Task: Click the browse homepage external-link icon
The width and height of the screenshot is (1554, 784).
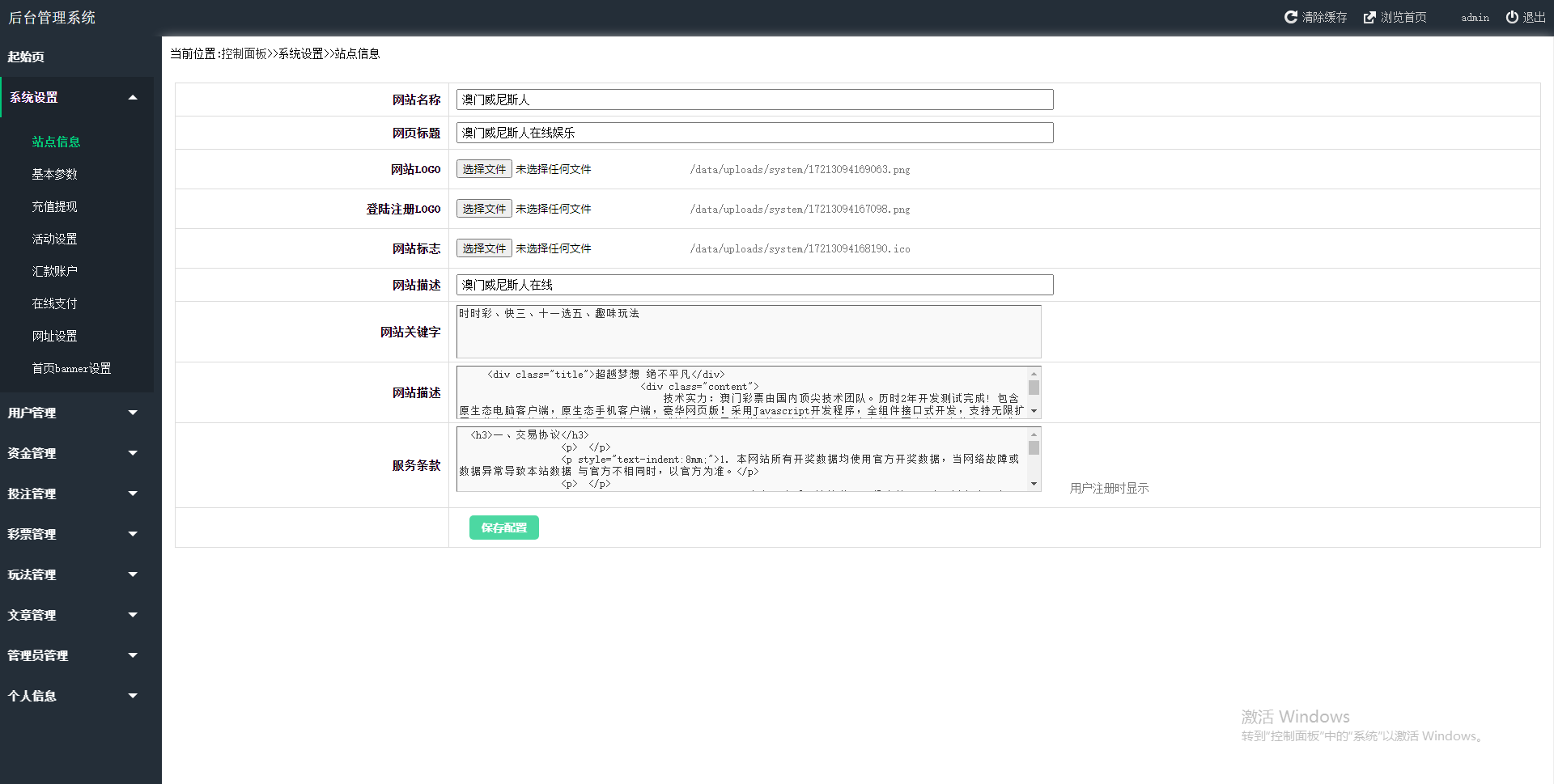Action: [x=1369, y=17]
